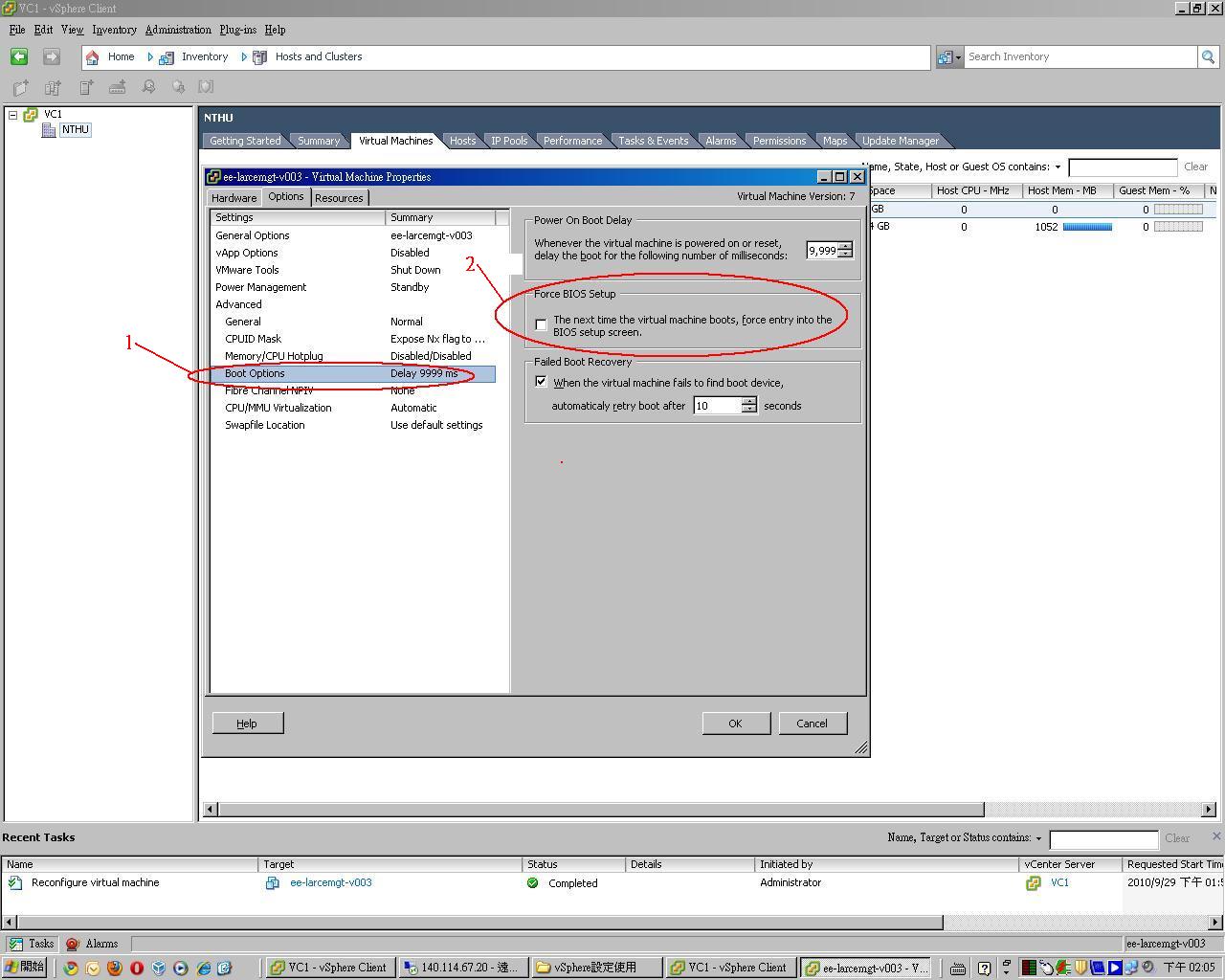The width and height of the screenshot is (1225, 980).
Task: Click the Search Inventory input field
Action: (1080, 57)
